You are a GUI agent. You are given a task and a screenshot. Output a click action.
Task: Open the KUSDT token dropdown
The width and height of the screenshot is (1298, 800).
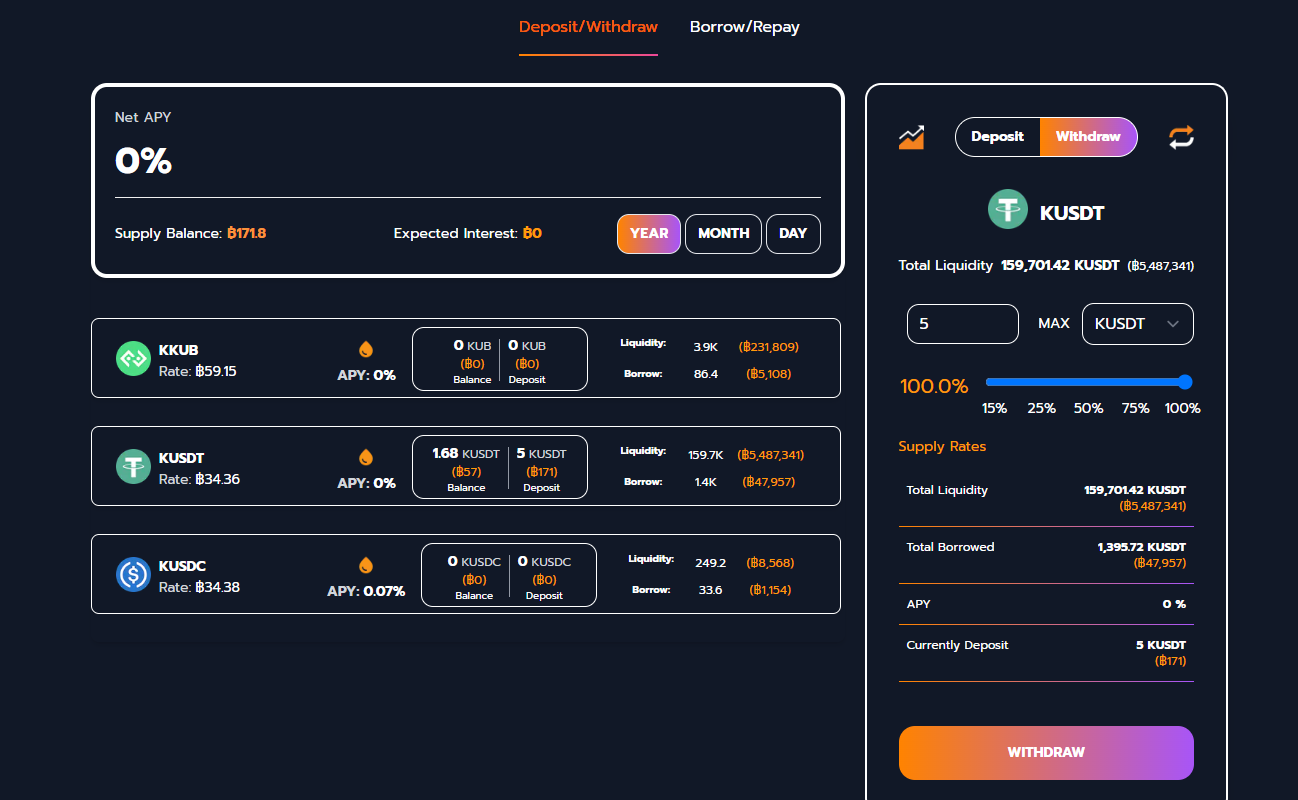pos(1138,324)
